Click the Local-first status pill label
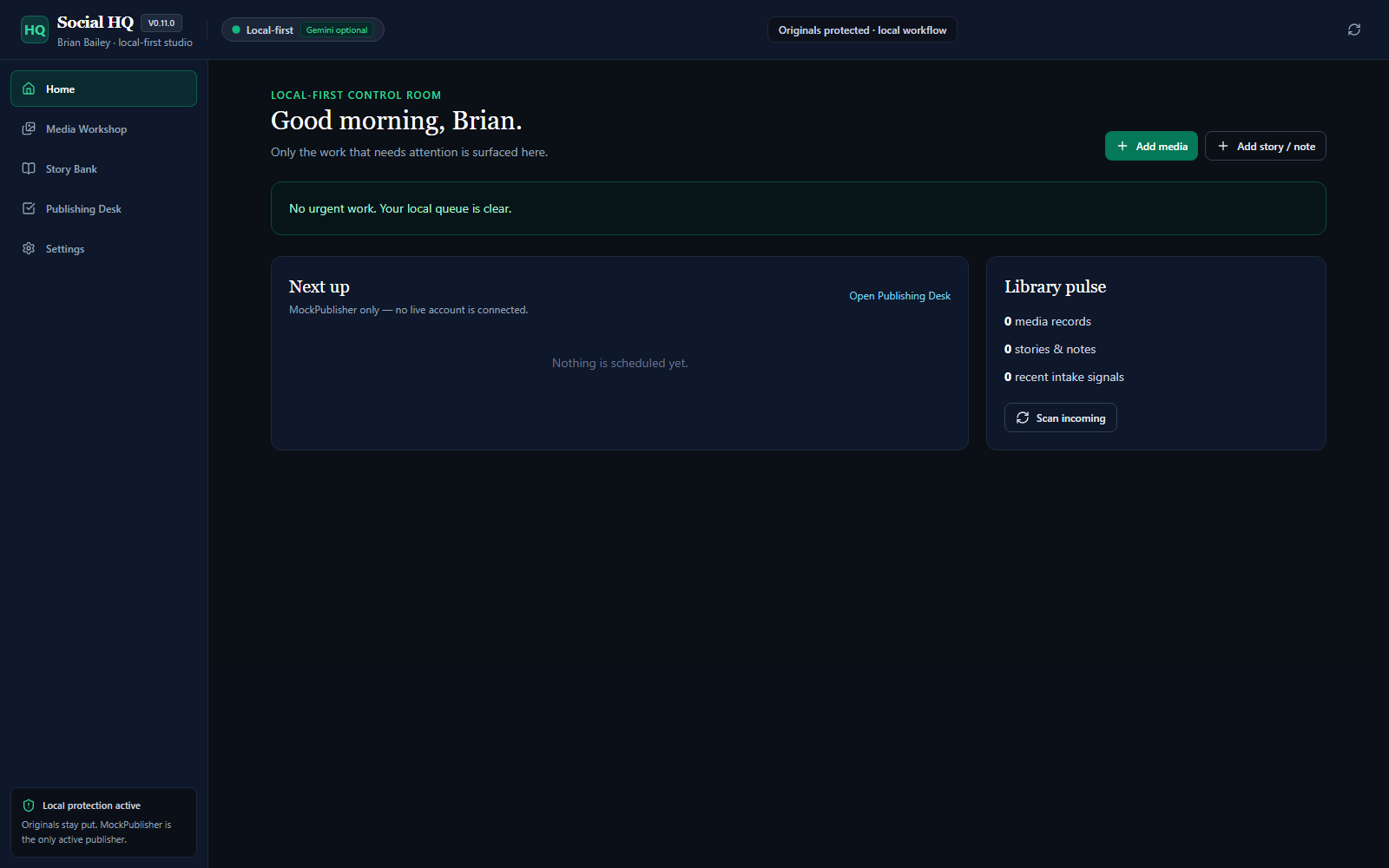1389x868 pixels. [x=270, y=30]
